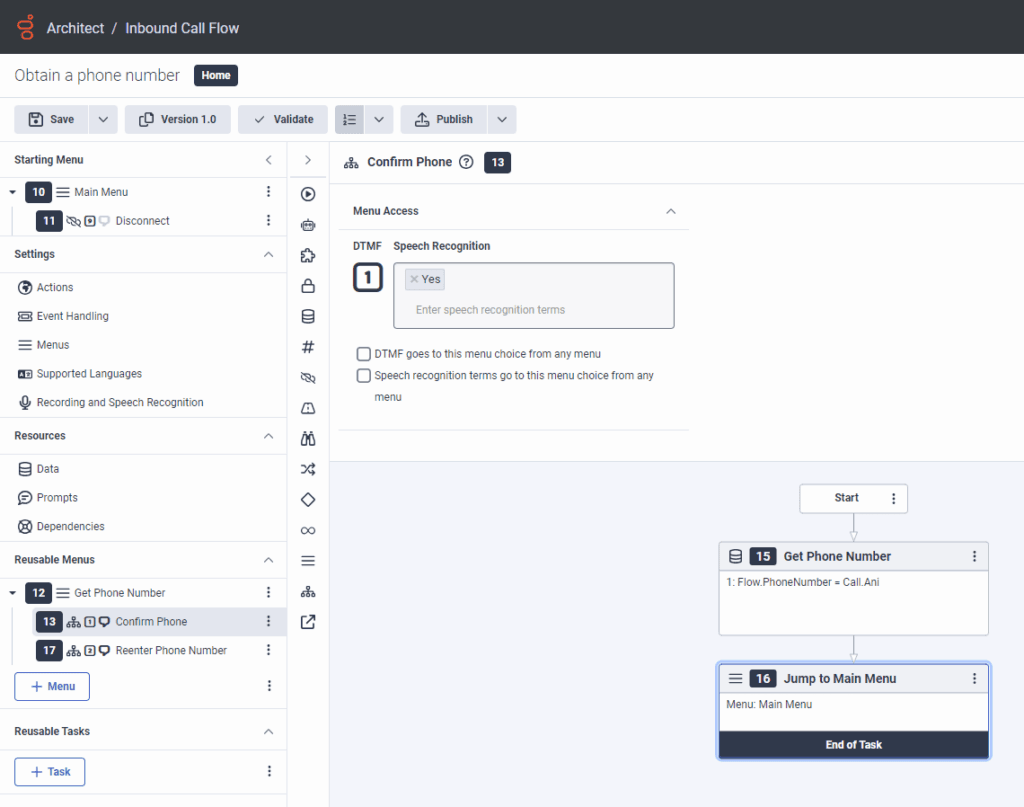This screenshot has height=807, width=1024.
Task: Click the padlock icon in toolbox
Action: [x=308, y=286]
